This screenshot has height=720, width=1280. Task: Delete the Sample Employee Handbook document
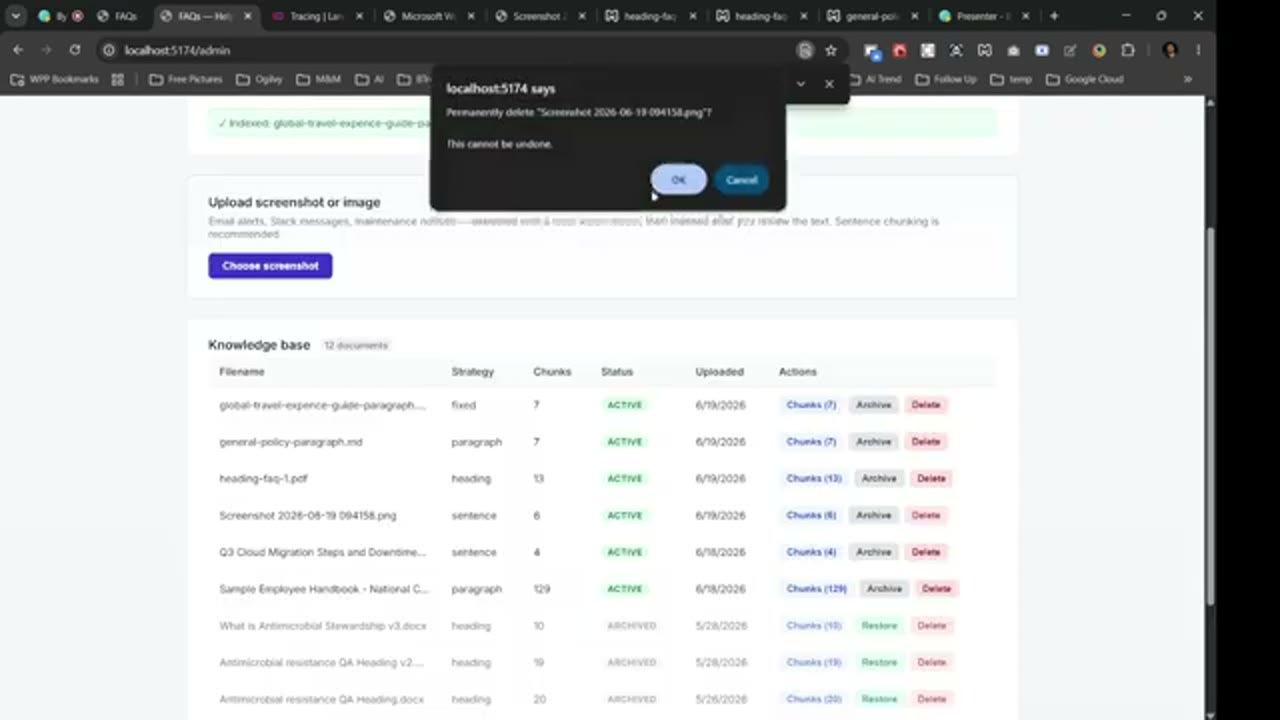click(x=936, y=589)
